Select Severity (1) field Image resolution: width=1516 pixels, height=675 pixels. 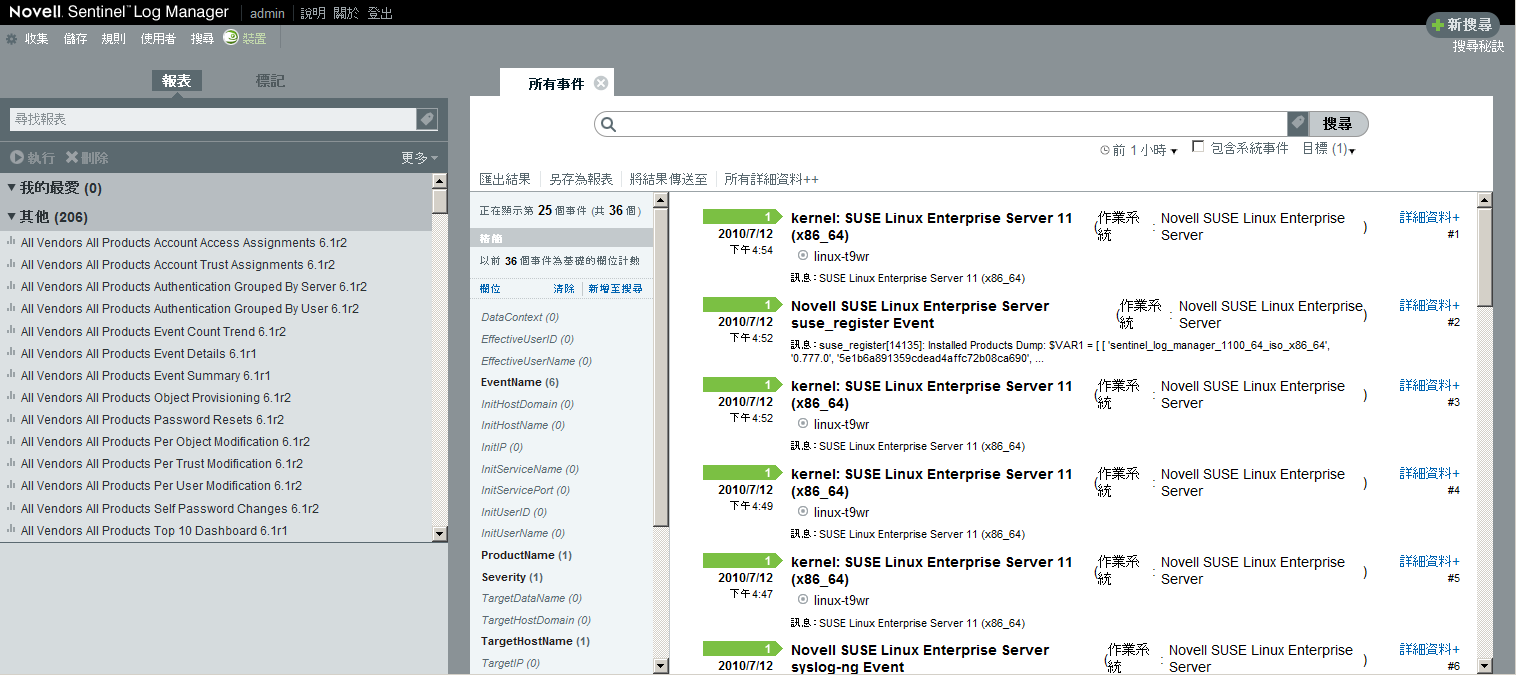click(512, 577)
